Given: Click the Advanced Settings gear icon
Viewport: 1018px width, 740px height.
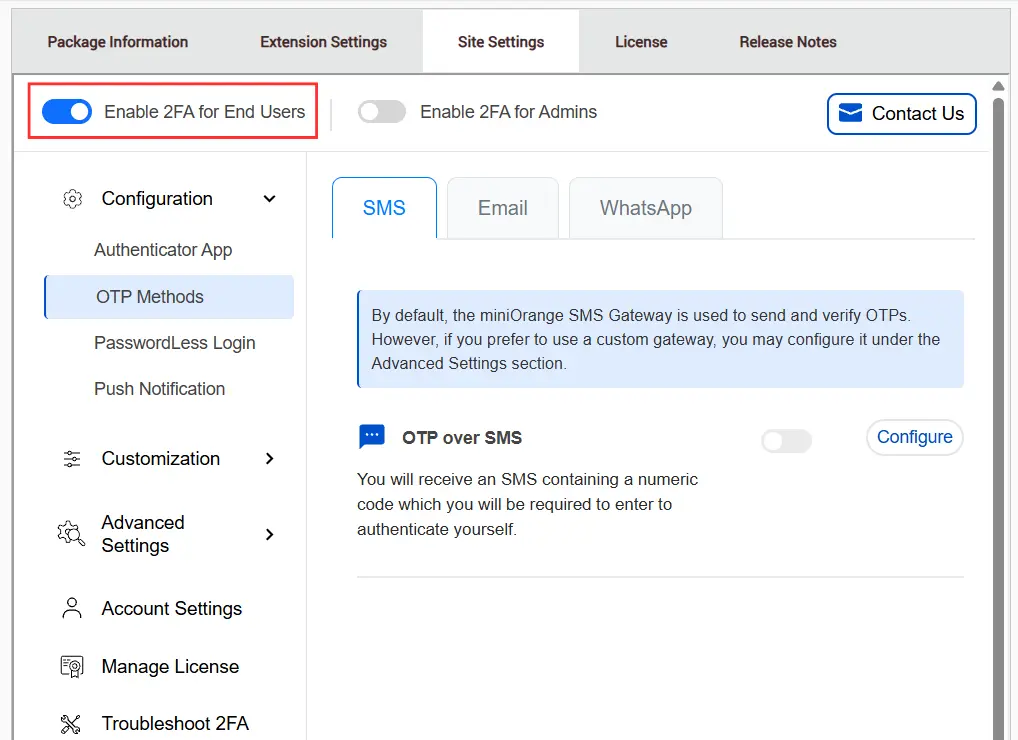Looking at the screenshot, I should point(71,534).
